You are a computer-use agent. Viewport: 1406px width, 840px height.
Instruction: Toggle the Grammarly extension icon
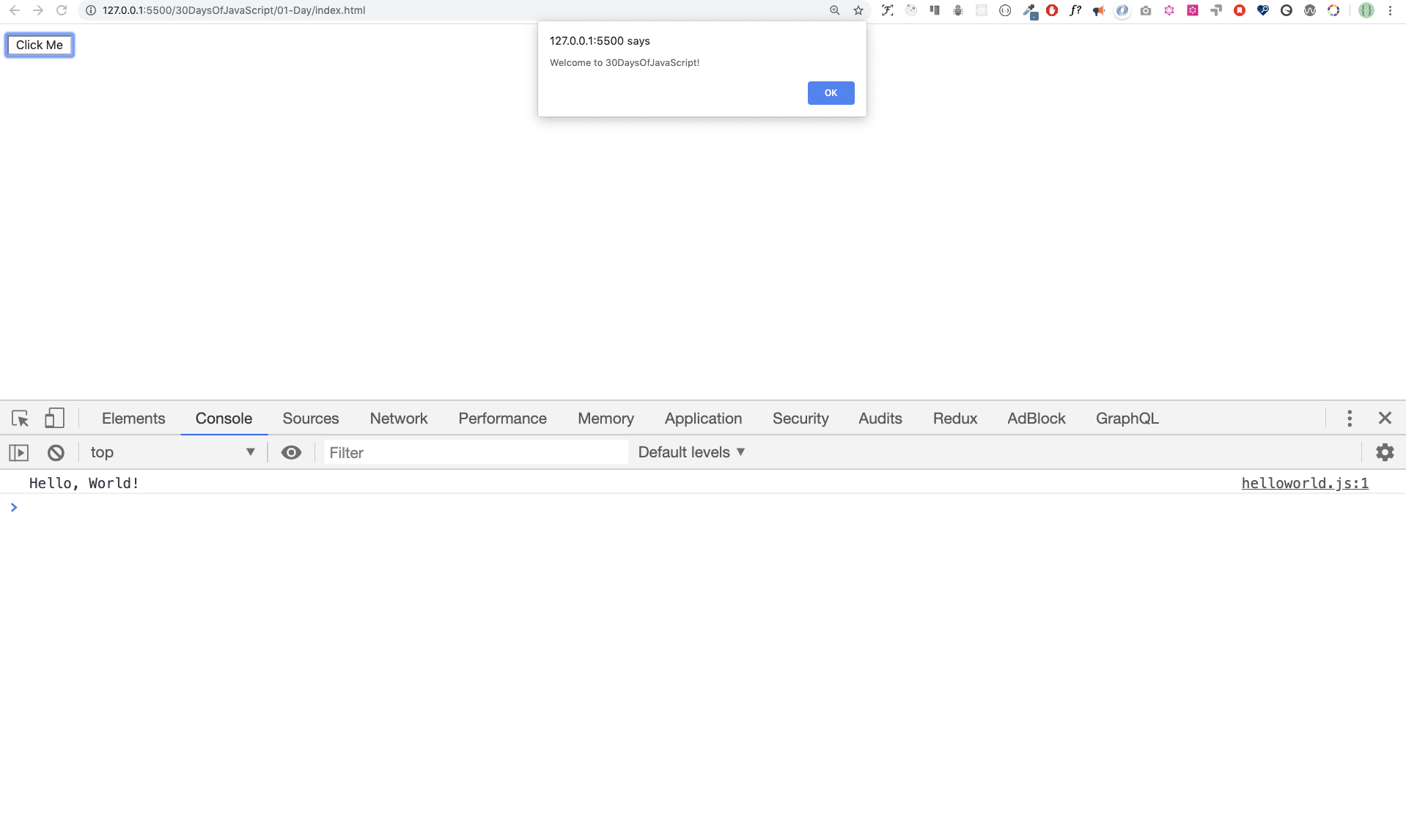1287,10
